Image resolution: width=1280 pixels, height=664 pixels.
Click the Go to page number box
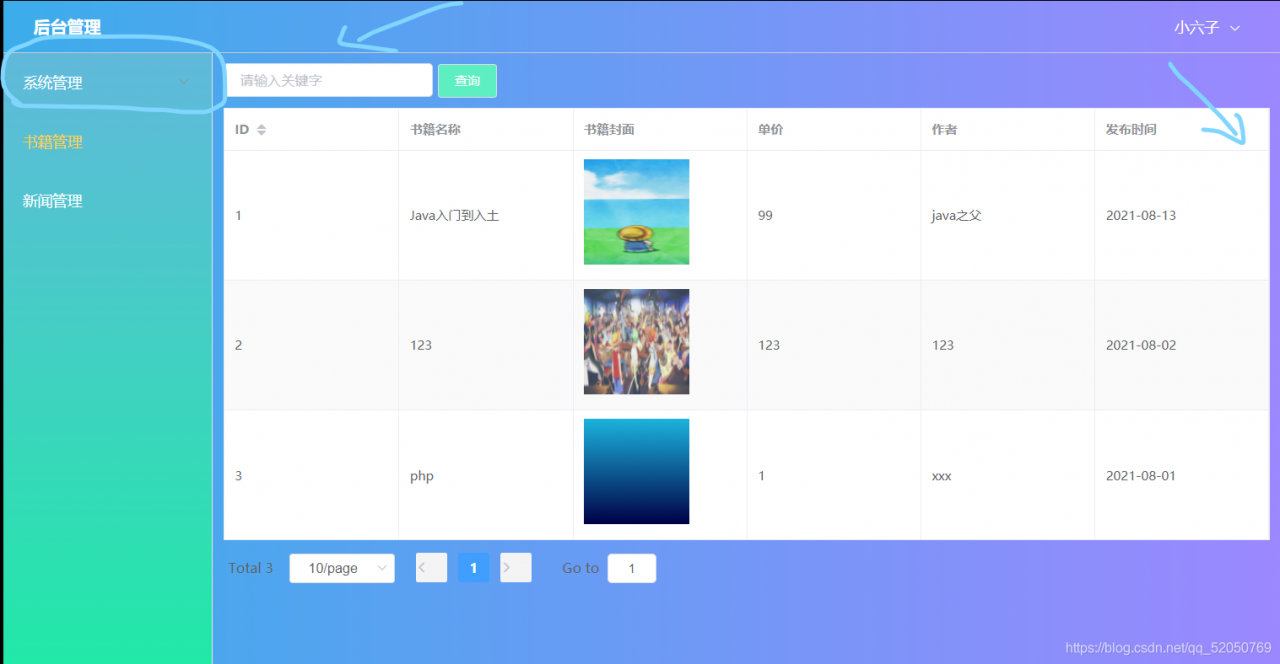631,567
